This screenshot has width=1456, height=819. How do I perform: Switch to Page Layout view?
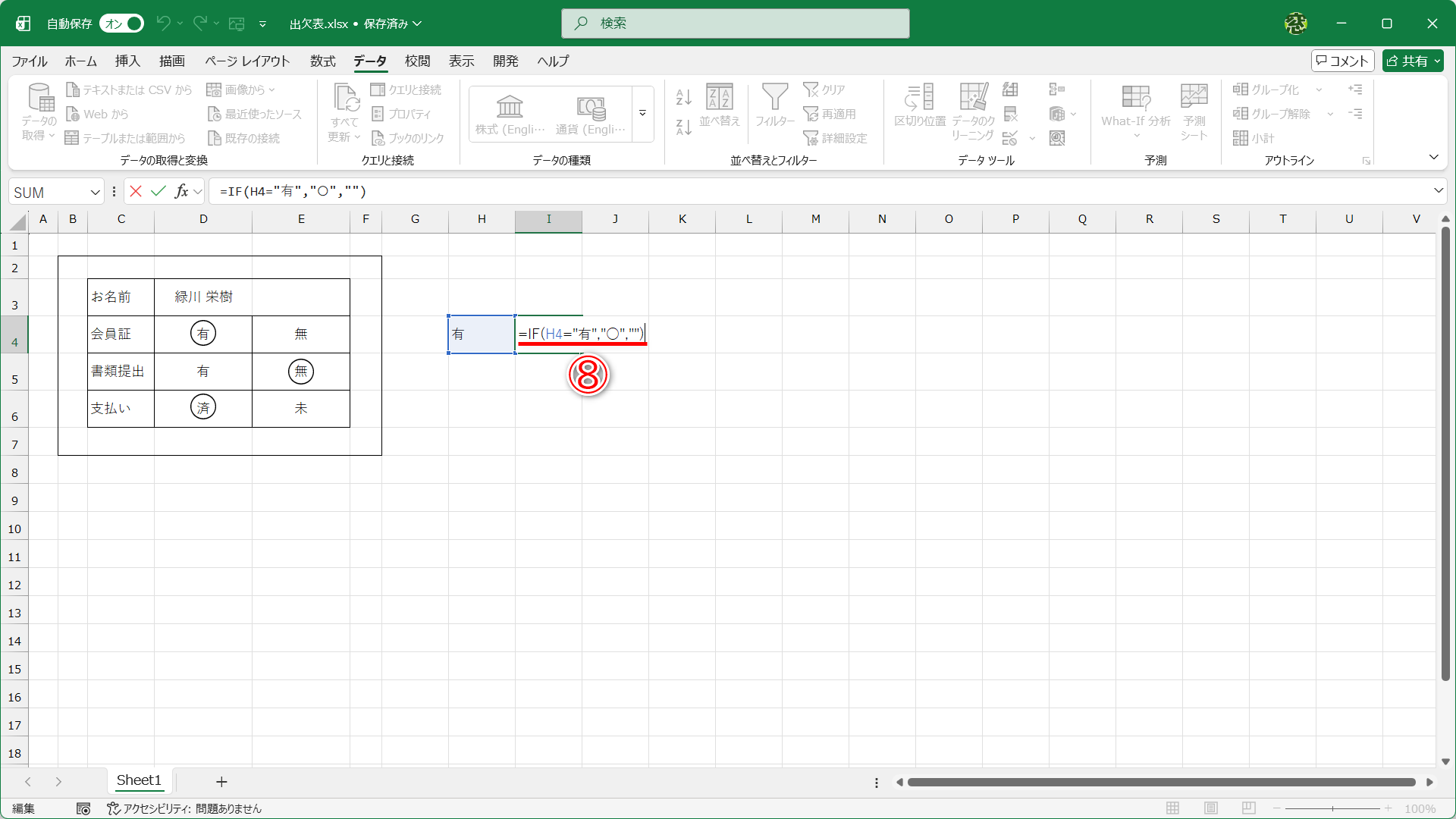pyautogui.click(x=1211, y=808)
